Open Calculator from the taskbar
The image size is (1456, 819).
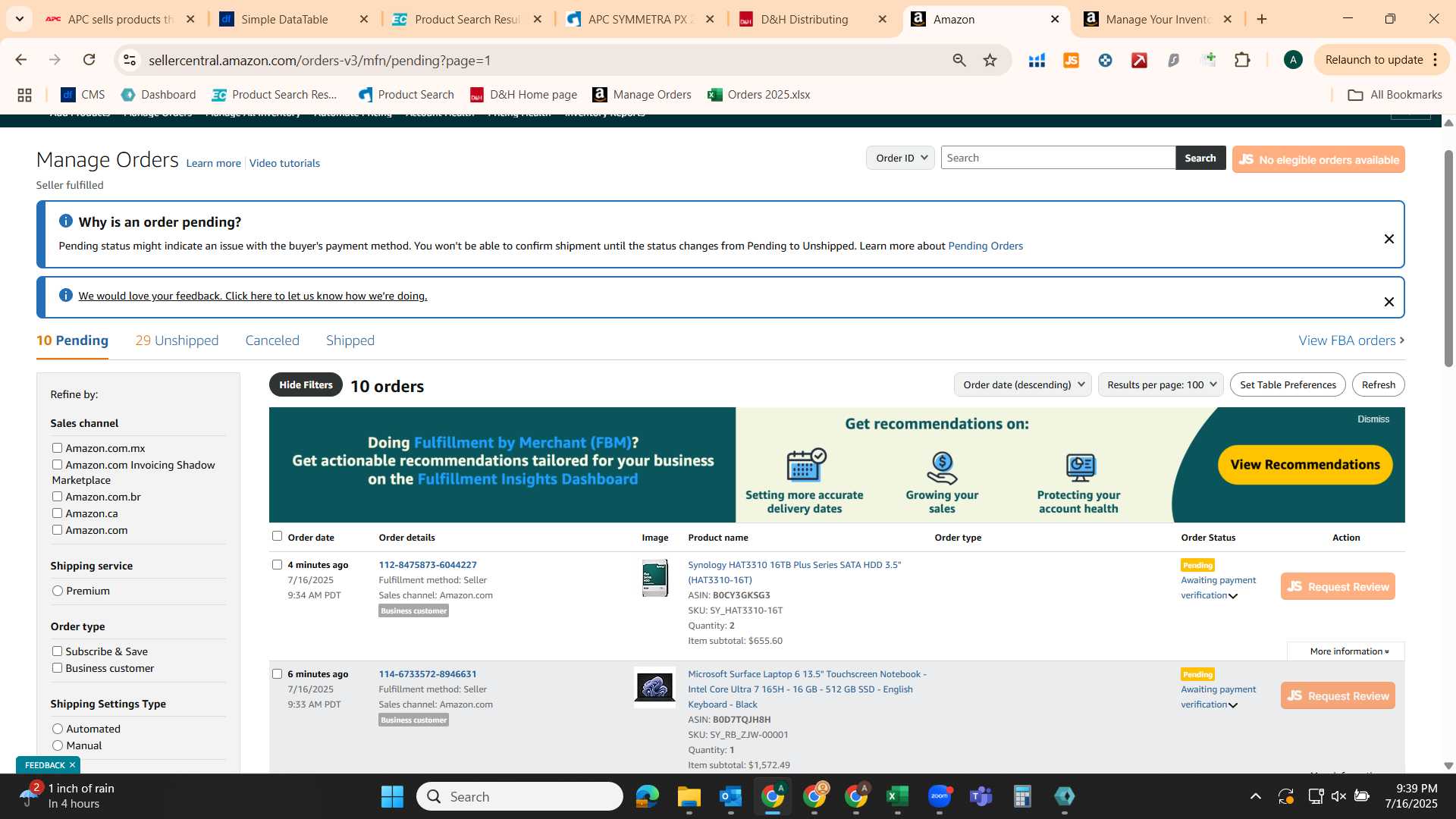pos(1022,796)
